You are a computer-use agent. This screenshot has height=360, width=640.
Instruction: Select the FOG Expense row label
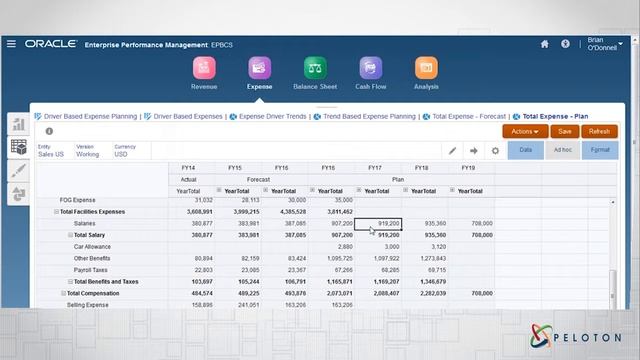[x=78, y=200]
